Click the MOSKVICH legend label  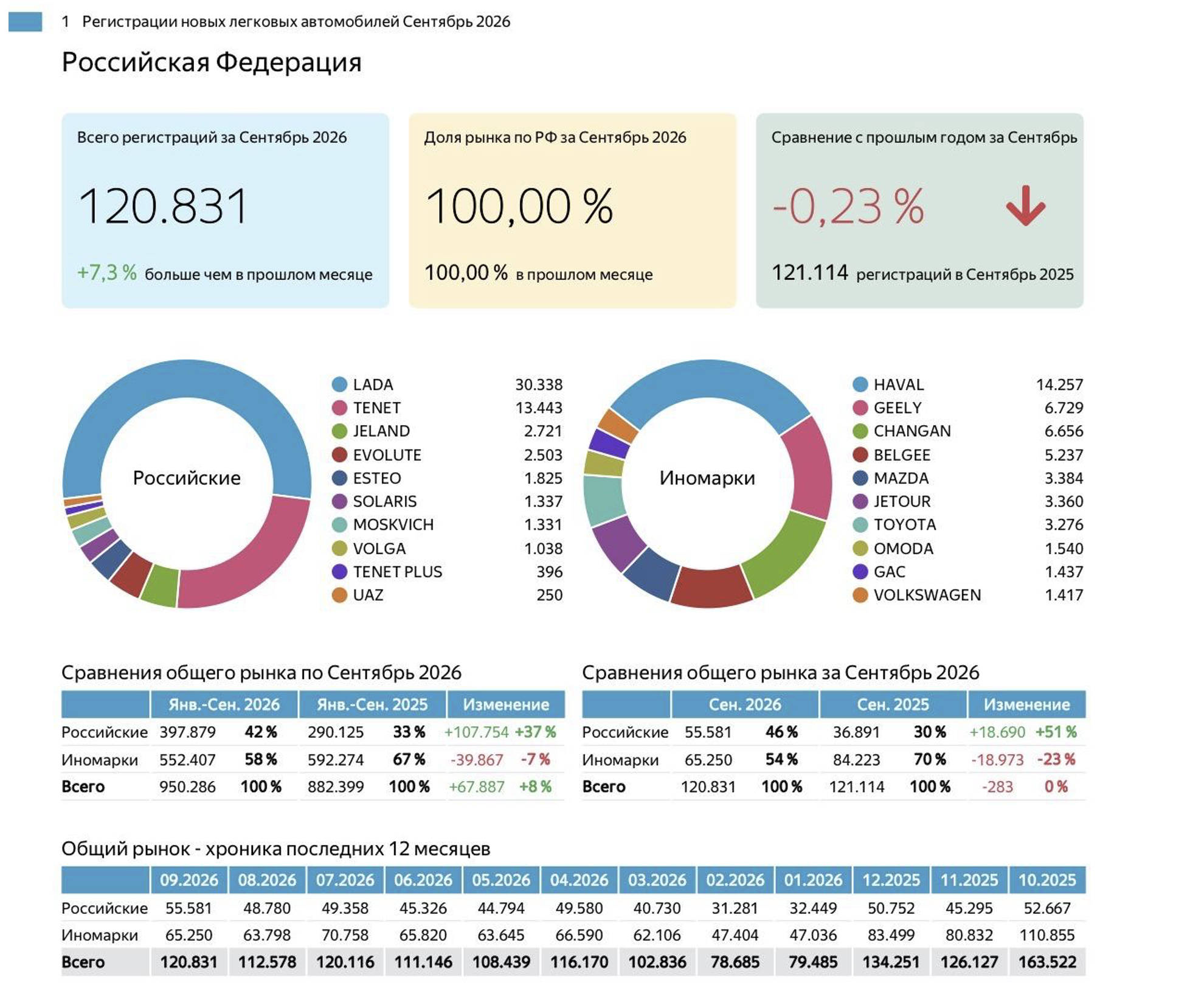click(x=393, y=524)
